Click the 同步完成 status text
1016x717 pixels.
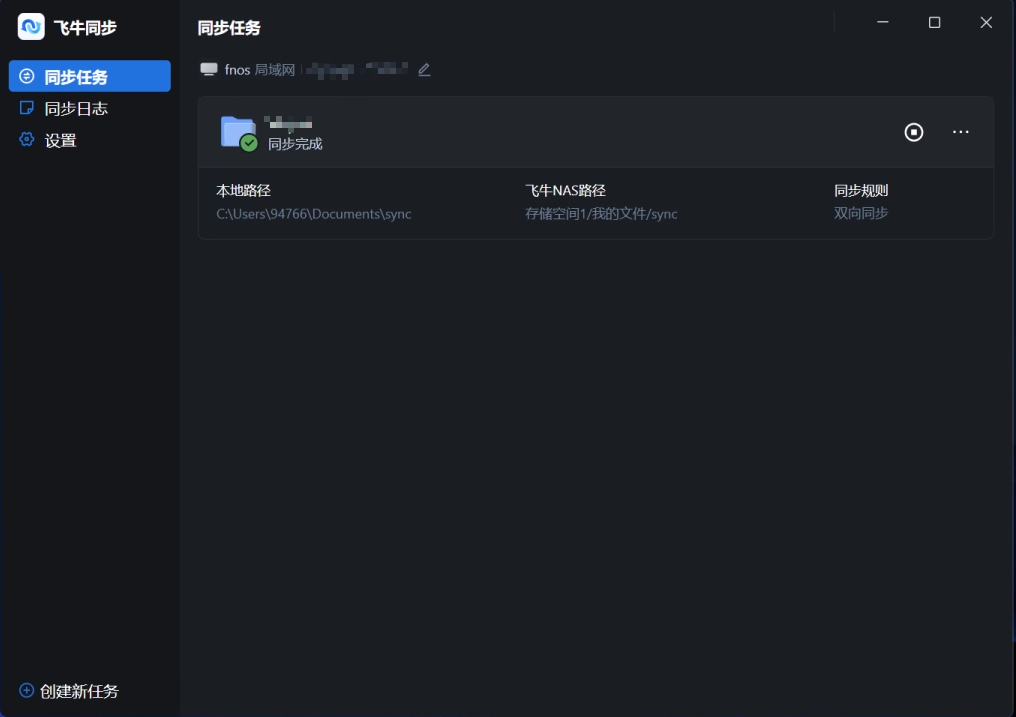point(295,144)
